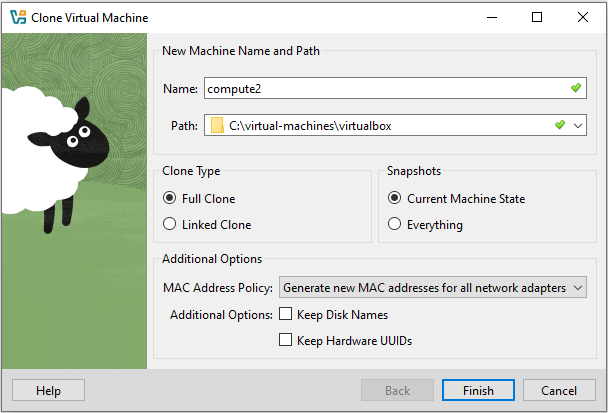This screenshot has height=413, width=608.
Task: Close the Clone Virtual Machine dialog
Action: click(x=583, y=17)
